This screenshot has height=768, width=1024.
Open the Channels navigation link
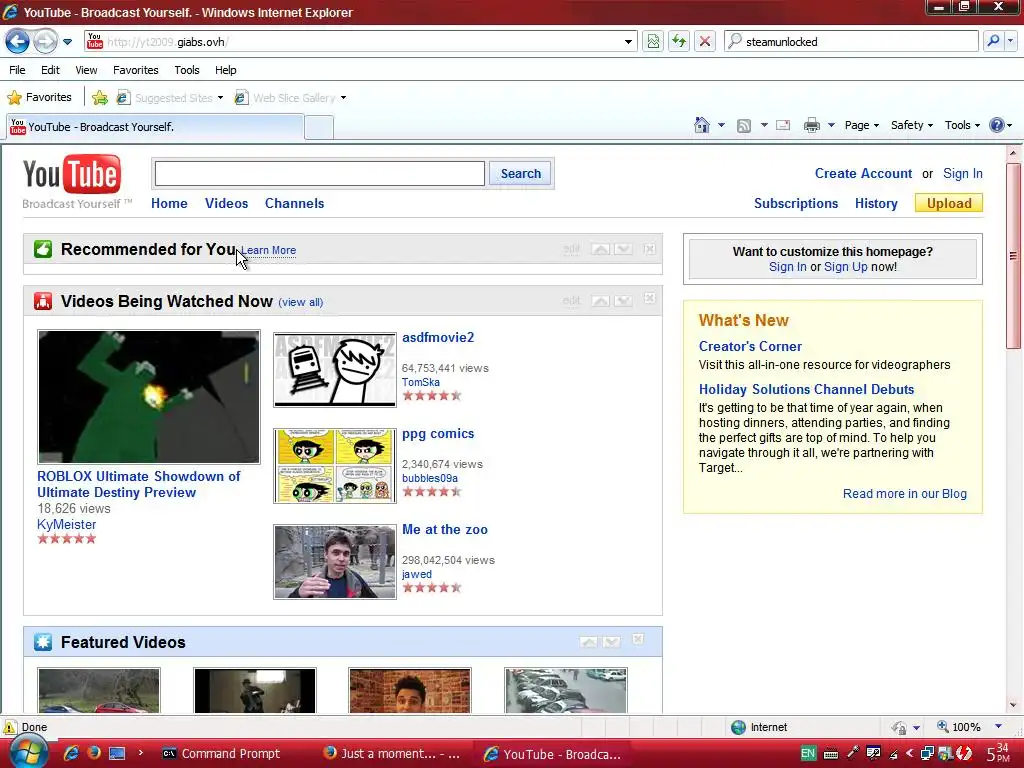pos(295,203)
